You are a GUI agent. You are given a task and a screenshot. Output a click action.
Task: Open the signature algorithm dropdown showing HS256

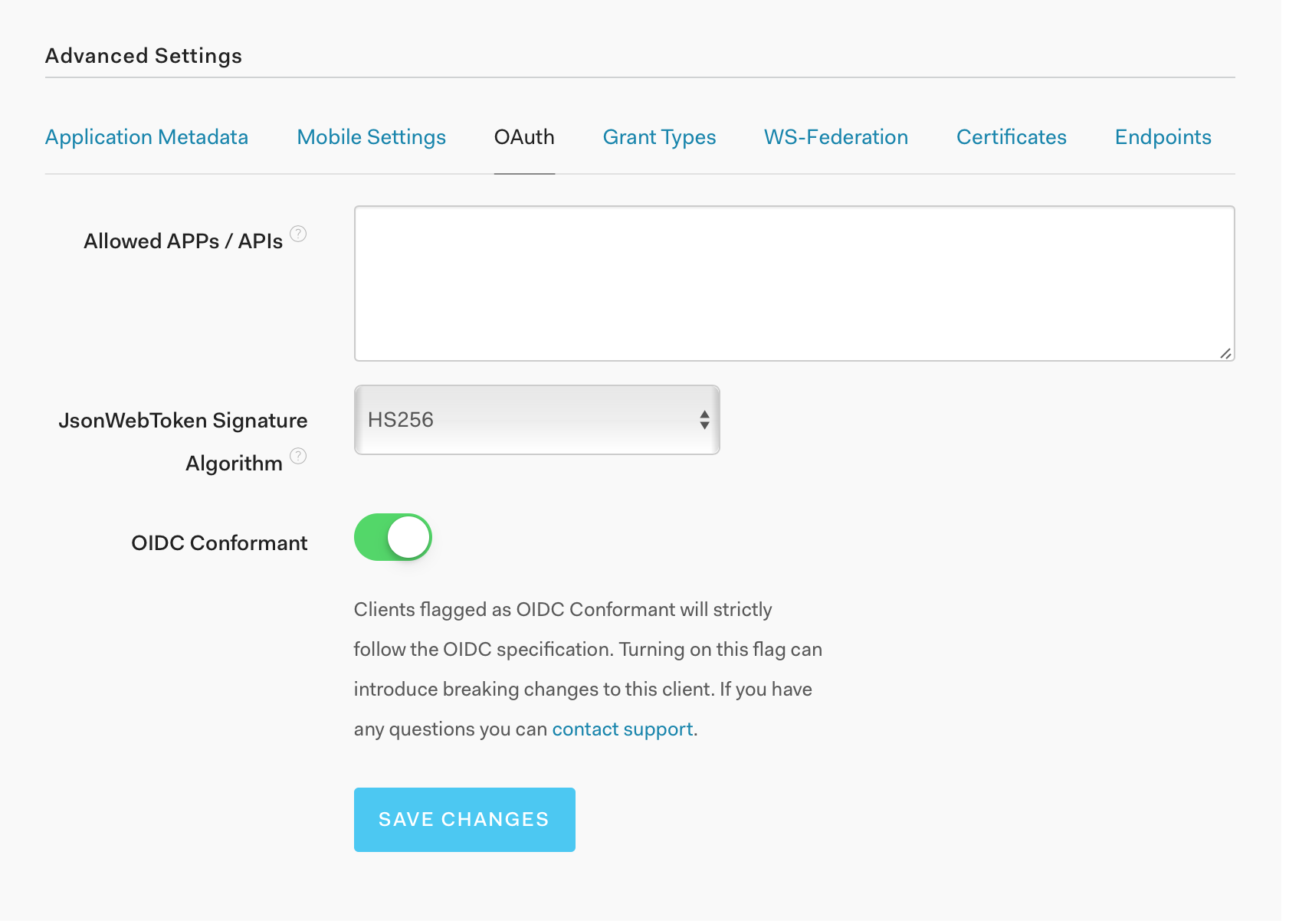tap(536, 420)
